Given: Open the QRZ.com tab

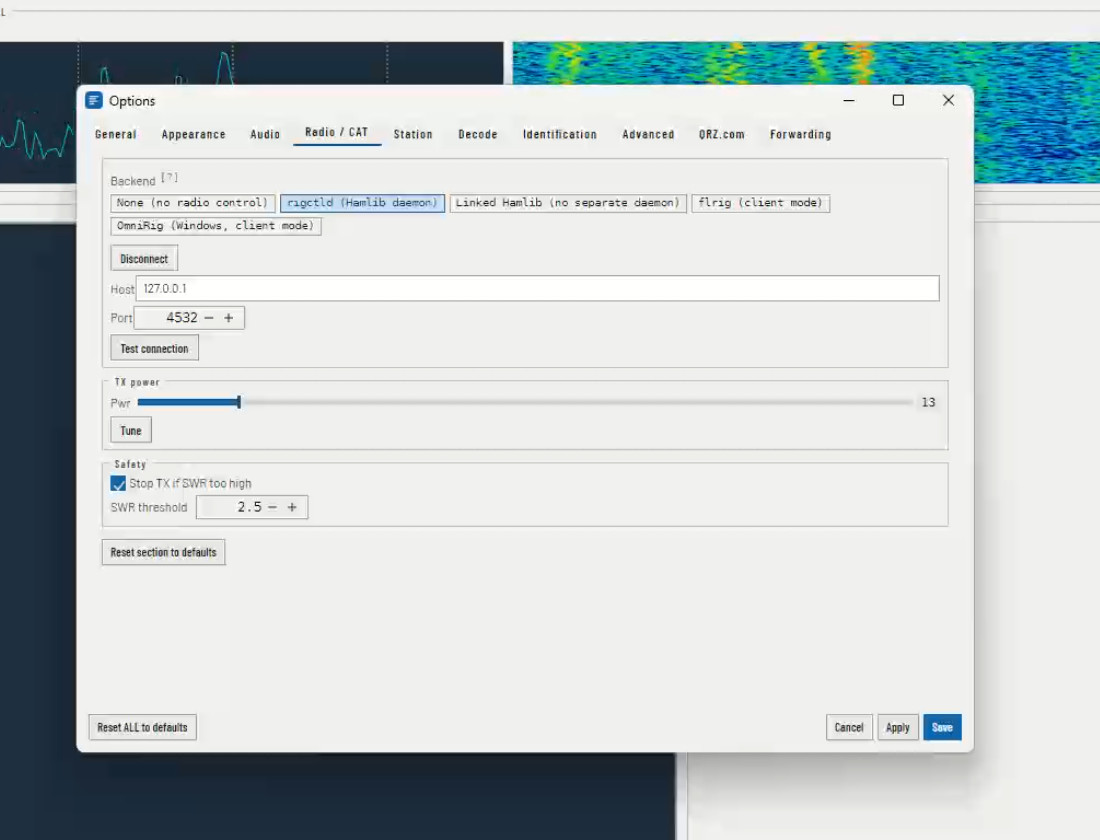Looking at the screenshot, I should tap(722, 134).
